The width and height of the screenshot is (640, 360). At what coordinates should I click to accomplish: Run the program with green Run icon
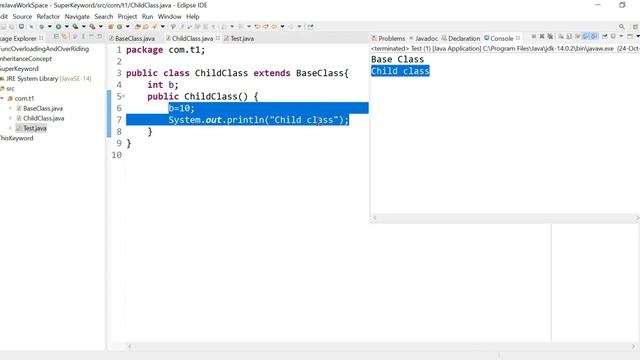tap(58, 27)
